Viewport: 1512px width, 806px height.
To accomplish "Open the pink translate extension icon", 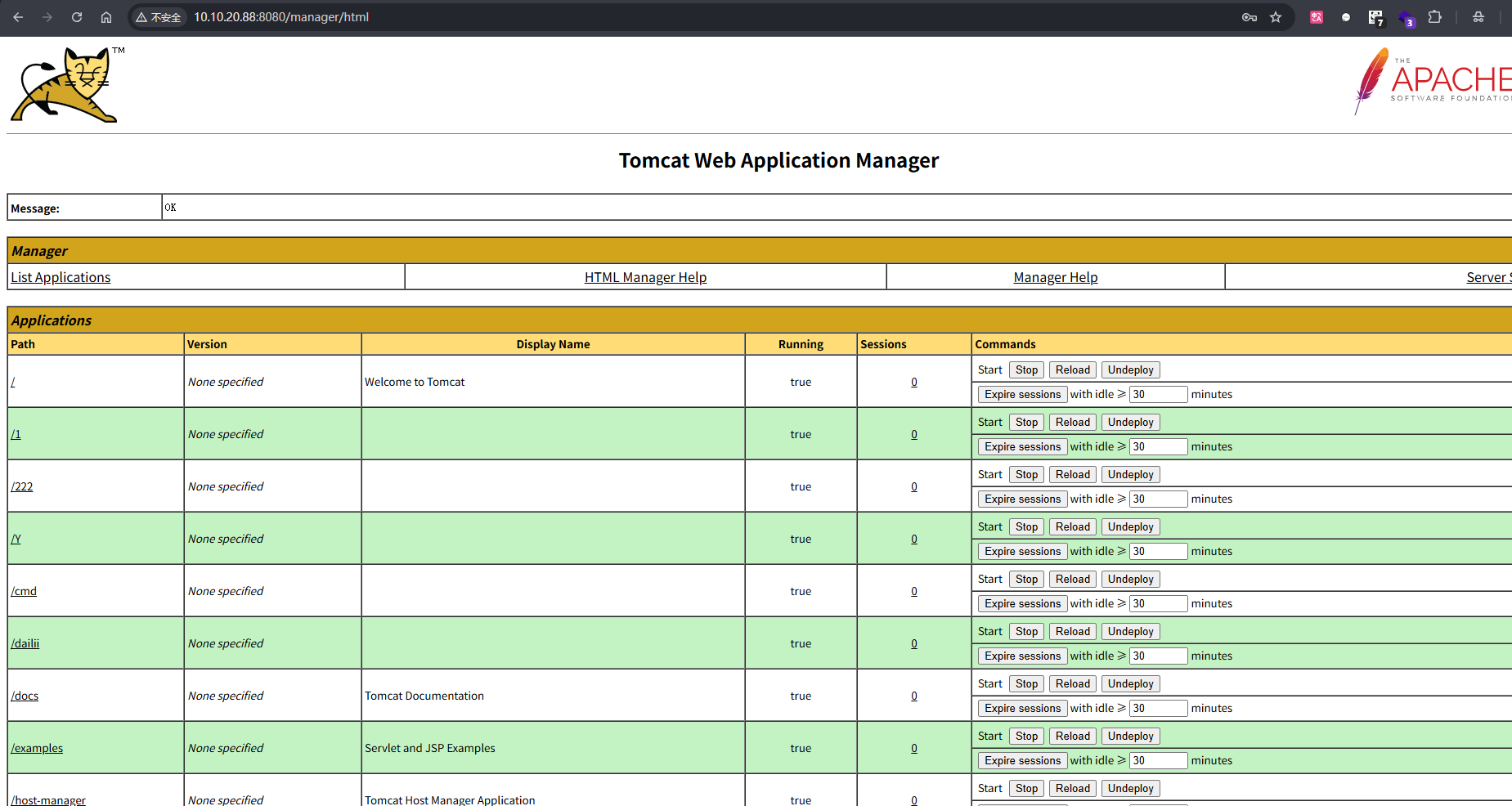I will pos(1317,17).
